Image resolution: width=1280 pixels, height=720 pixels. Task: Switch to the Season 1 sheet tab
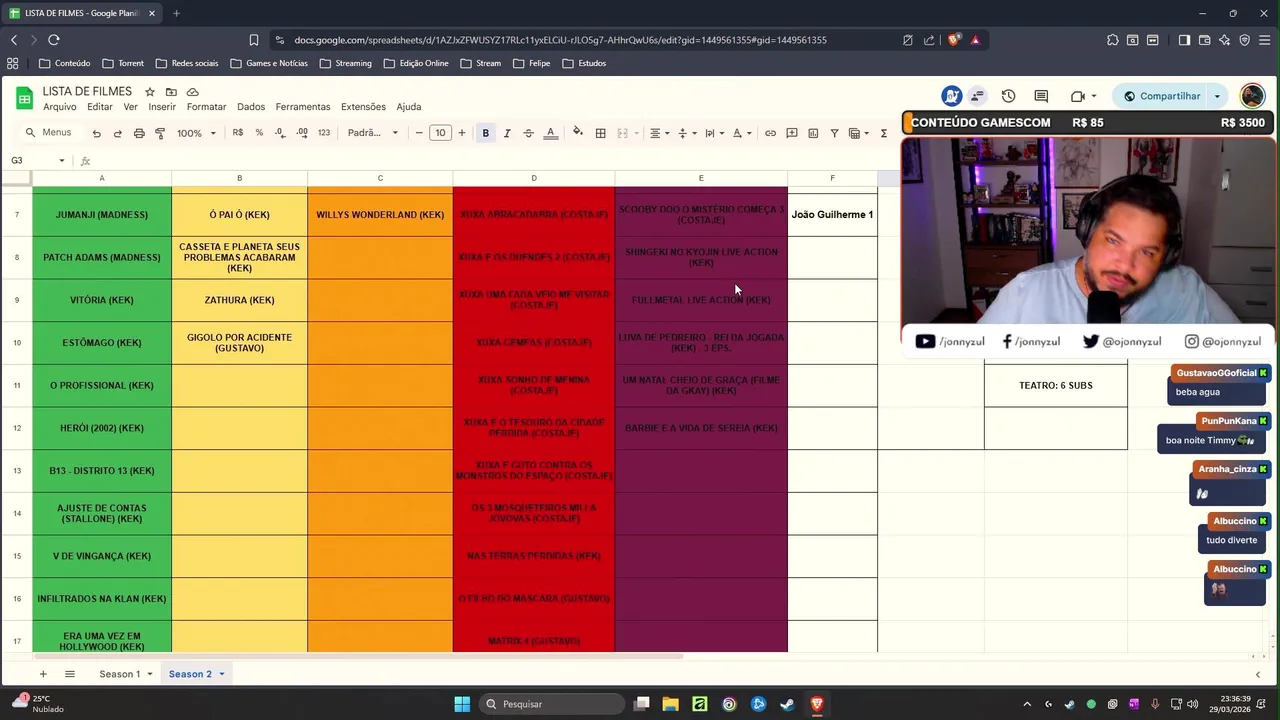(120, 674)
